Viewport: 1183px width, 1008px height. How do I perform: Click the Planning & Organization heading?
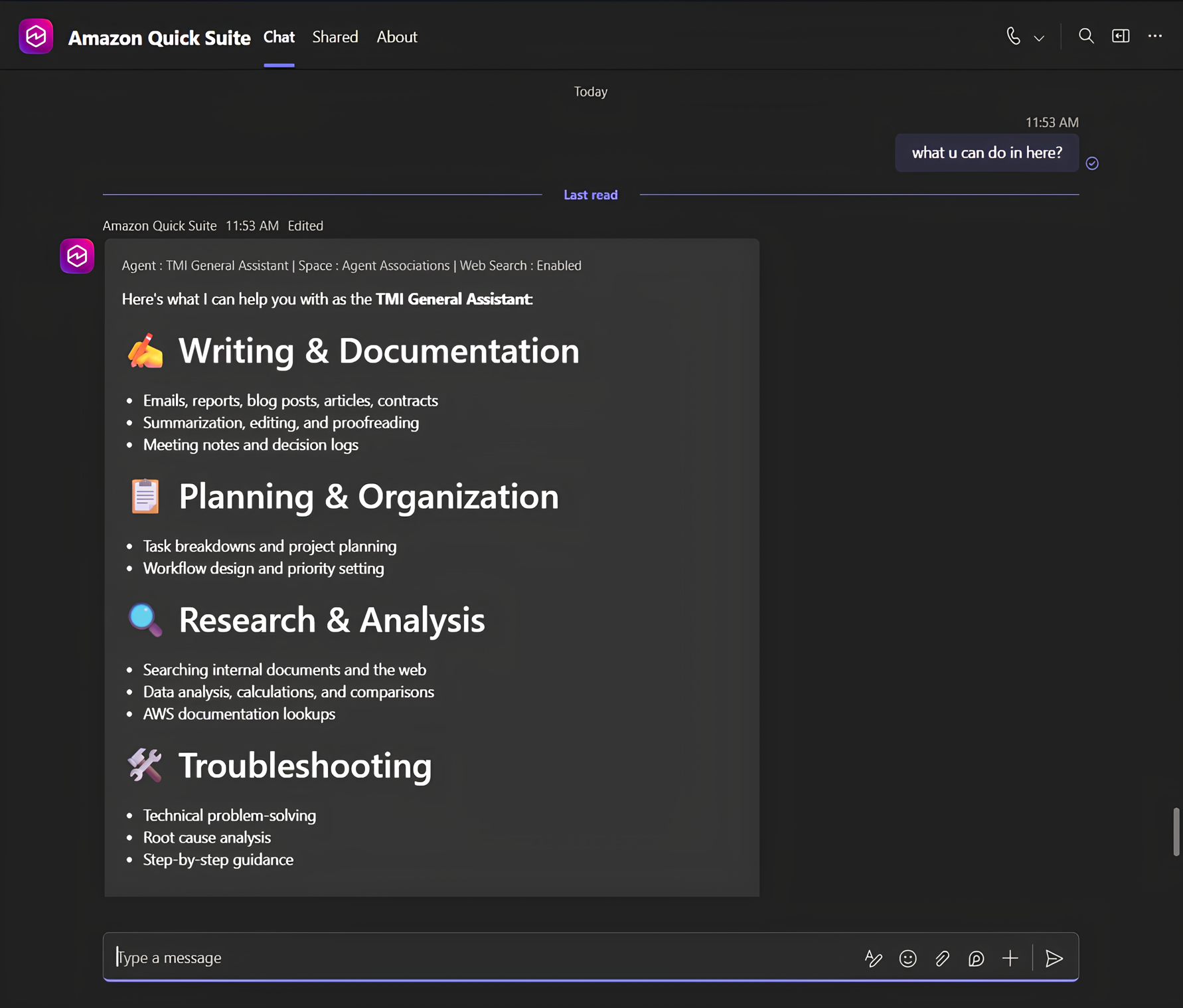click(x=368, y=496)
